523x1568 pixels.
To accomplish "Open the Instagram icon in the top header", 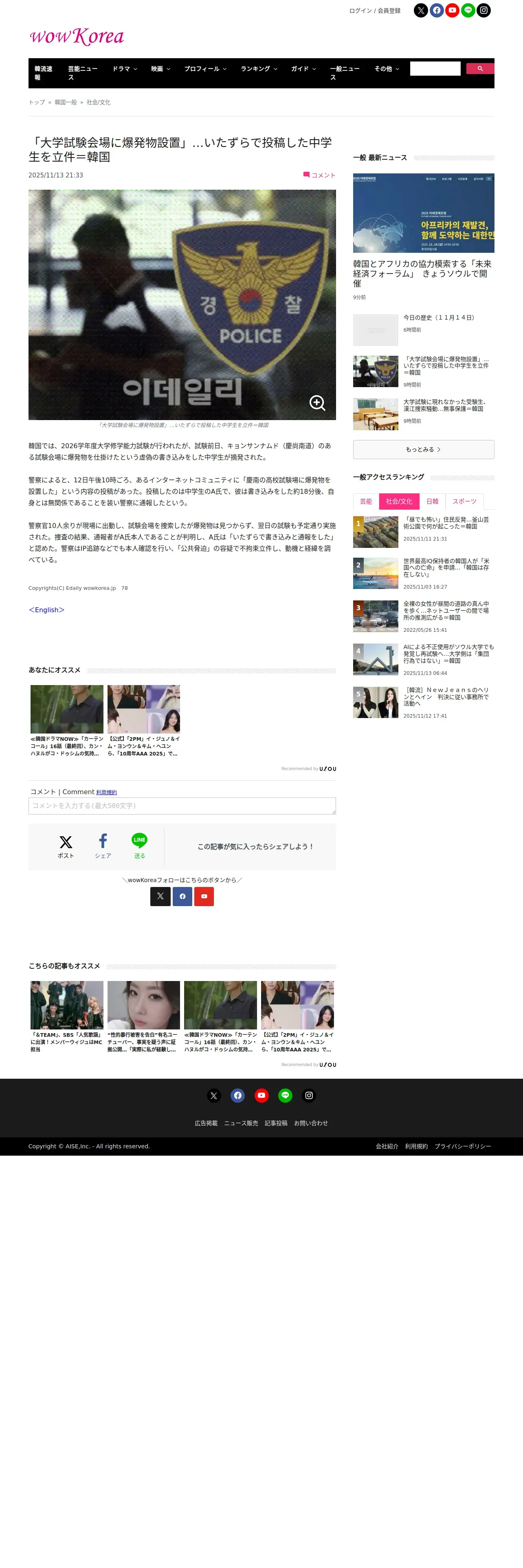I will click(x=483, y=10).
